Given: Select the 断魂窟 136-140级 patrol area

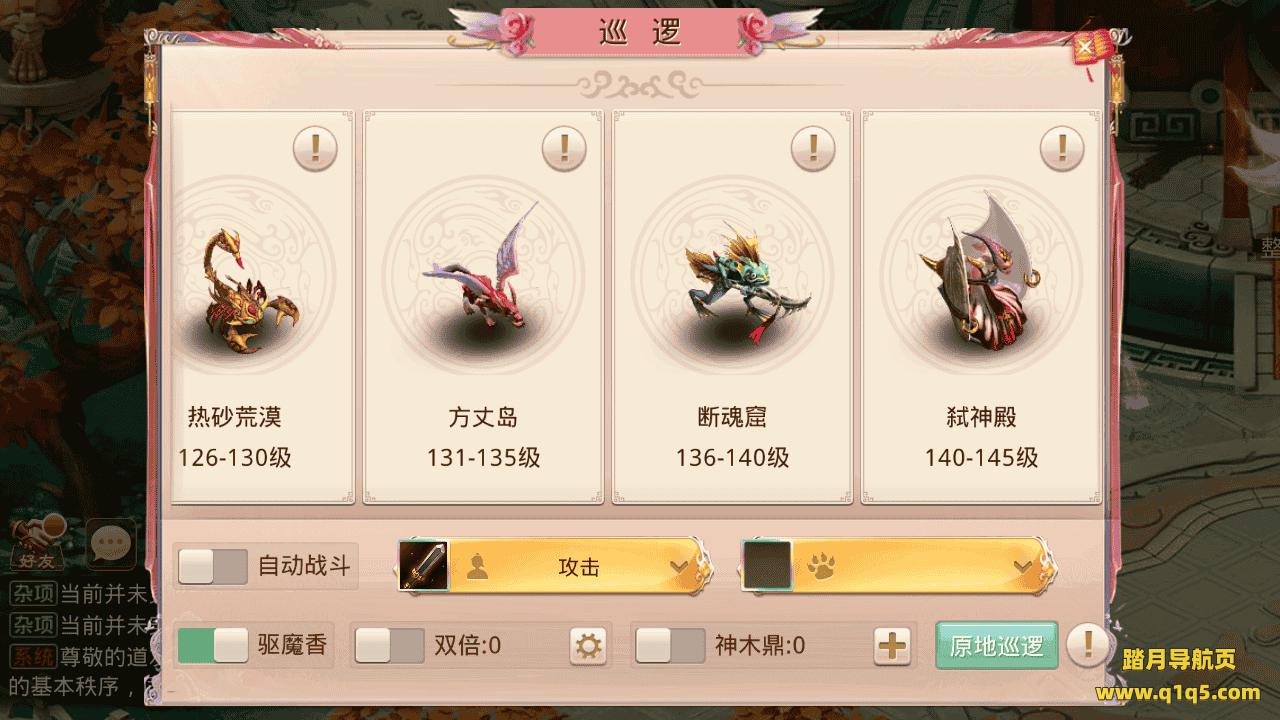Looking at the screenshot, I should tap(732, 307).
